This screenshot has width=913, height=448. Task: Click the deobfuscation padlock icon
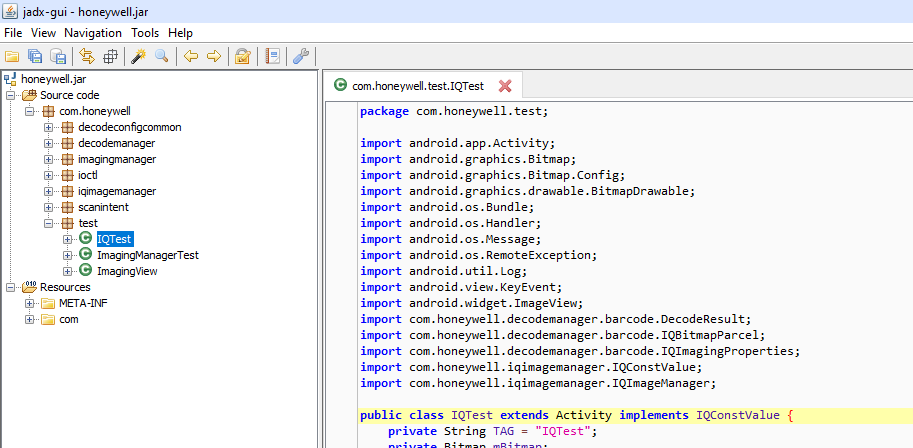pyautogui.click(x=242, y=56)
